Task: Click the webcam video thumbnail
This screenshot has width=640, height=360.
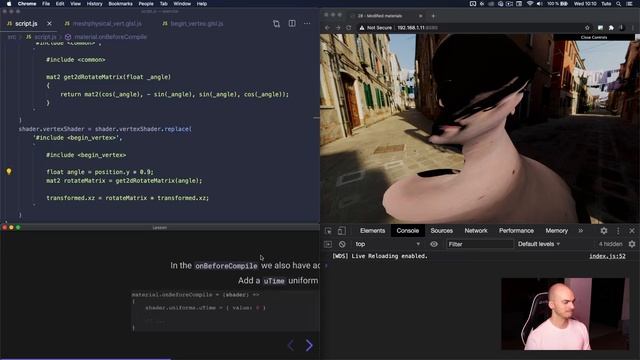Action: (x=565, y=314)
